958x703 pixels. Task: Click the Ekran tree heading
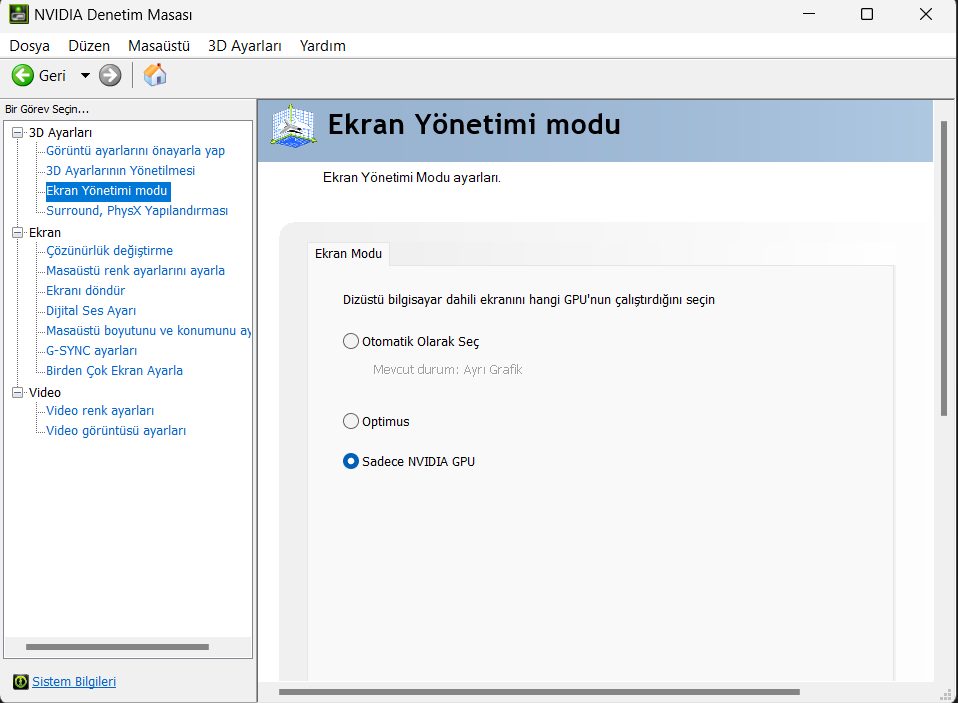45,233
